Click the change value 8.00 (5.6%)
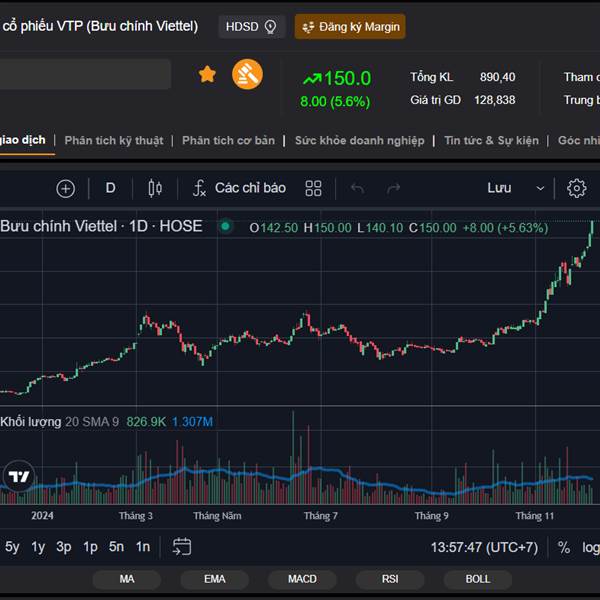 (335, 102)
